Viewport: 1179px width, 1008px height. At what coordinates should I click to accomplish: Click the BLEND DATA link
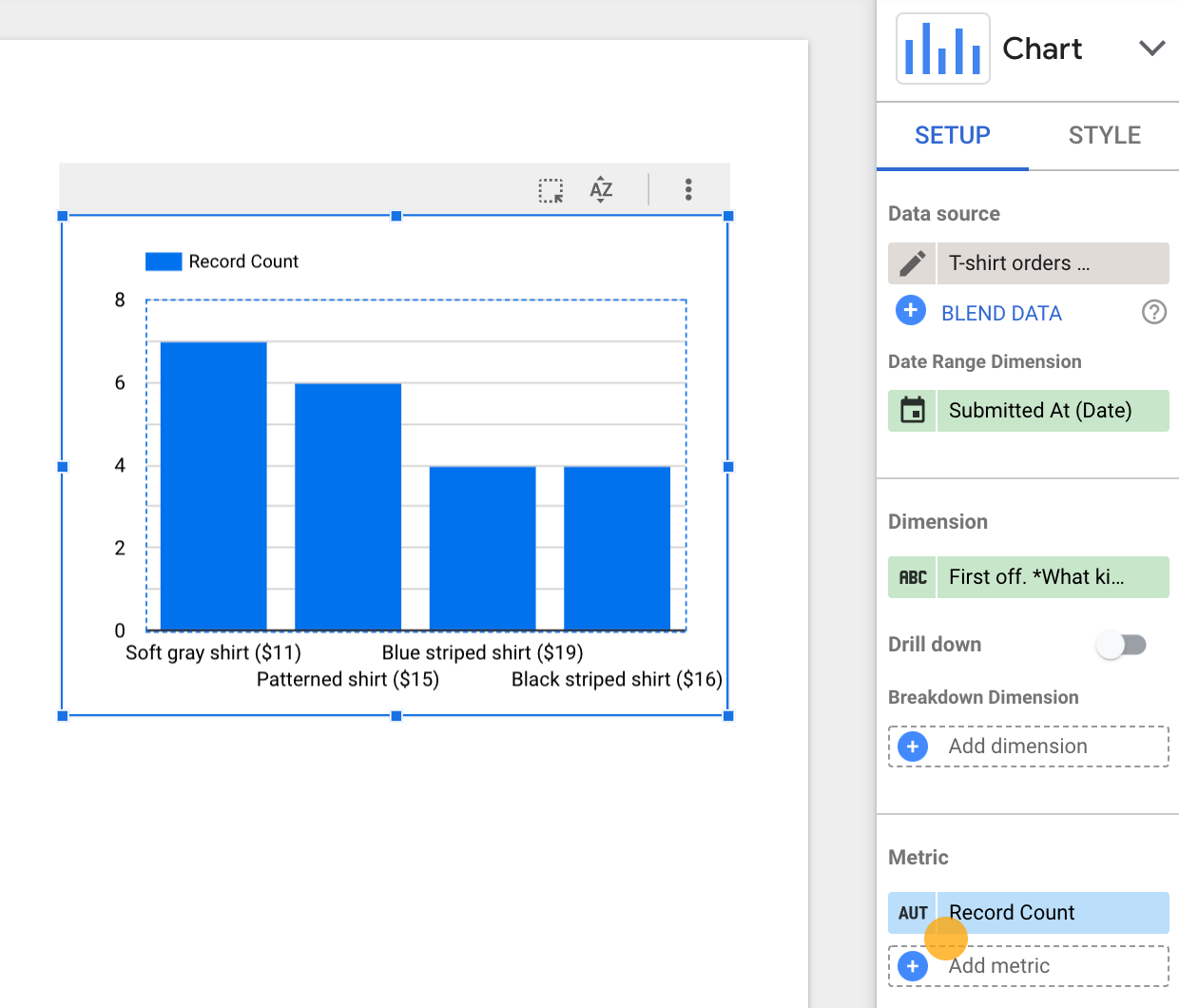point(1001,314)
